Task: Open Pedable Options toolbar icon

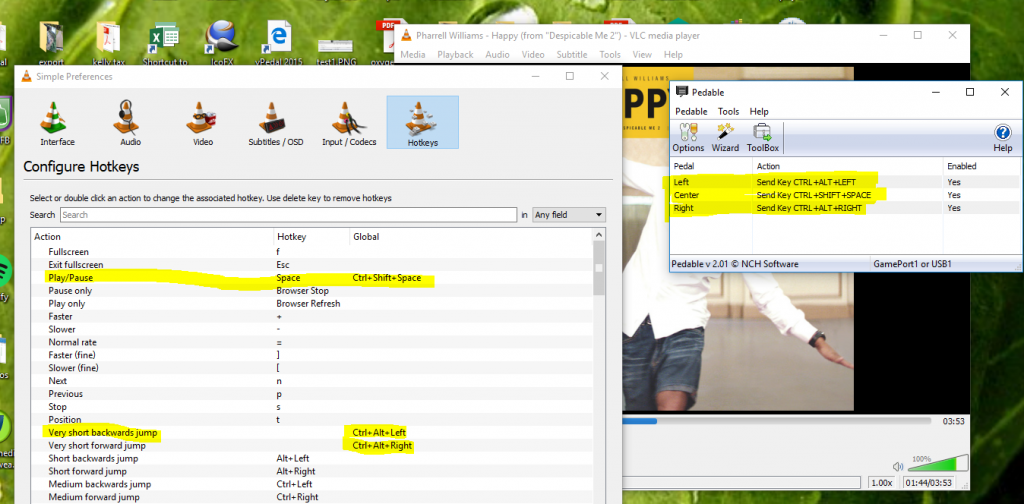Action: 688,138
